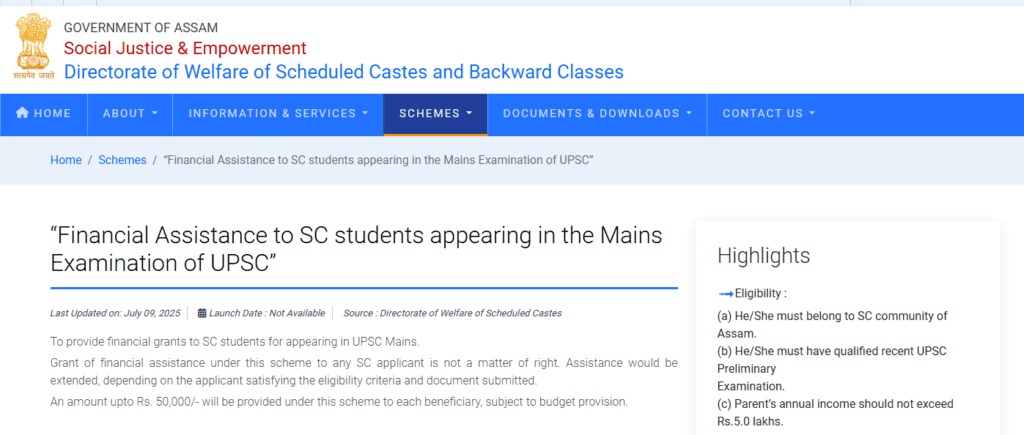Click the calendar icon beside Launch Date
The image size is (1024, 435).
pyautogui.click(x=202, y=313)
